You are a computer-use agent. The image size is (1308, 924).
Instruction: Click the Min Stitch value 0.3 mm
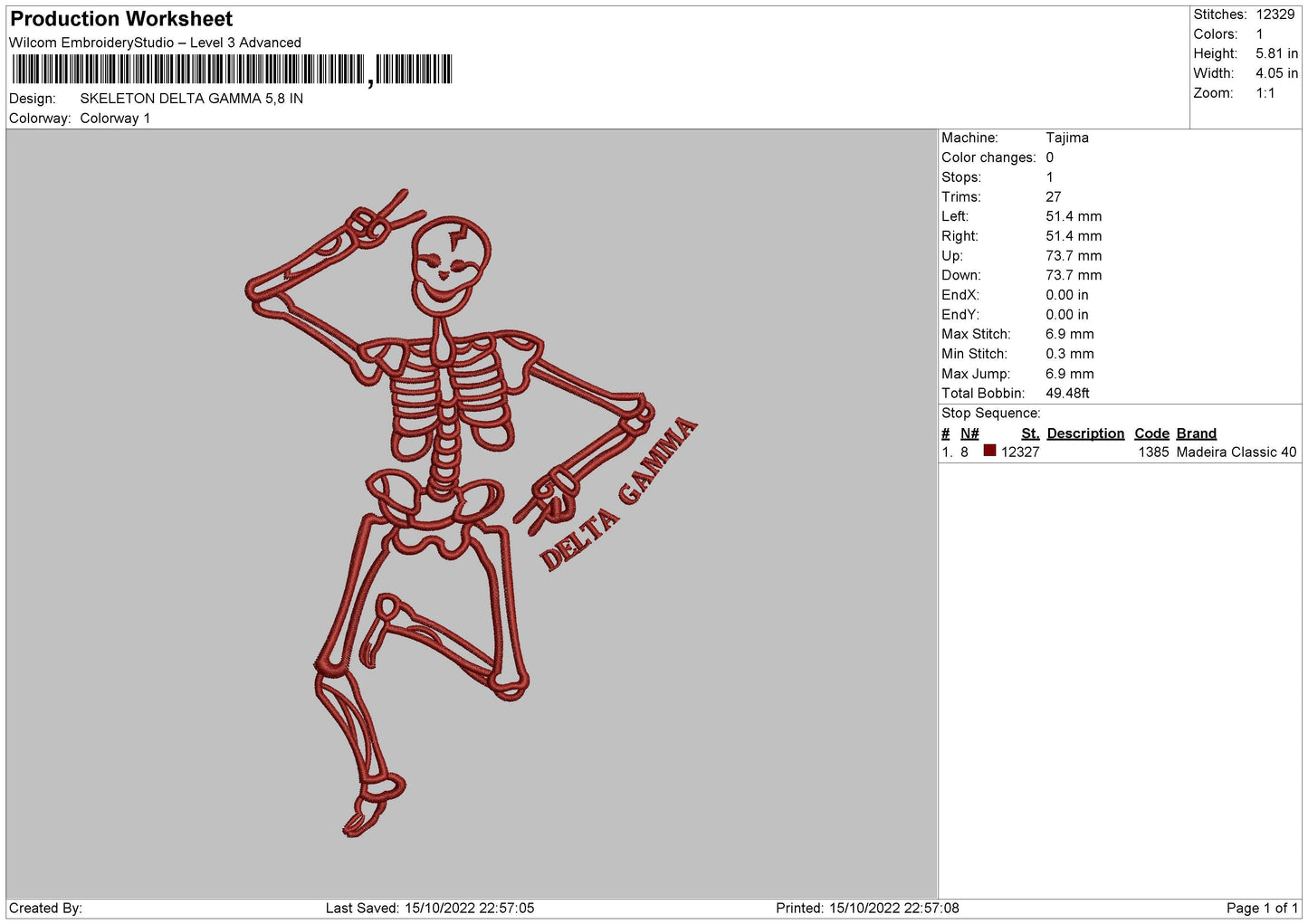click(x=1070, y=354)
